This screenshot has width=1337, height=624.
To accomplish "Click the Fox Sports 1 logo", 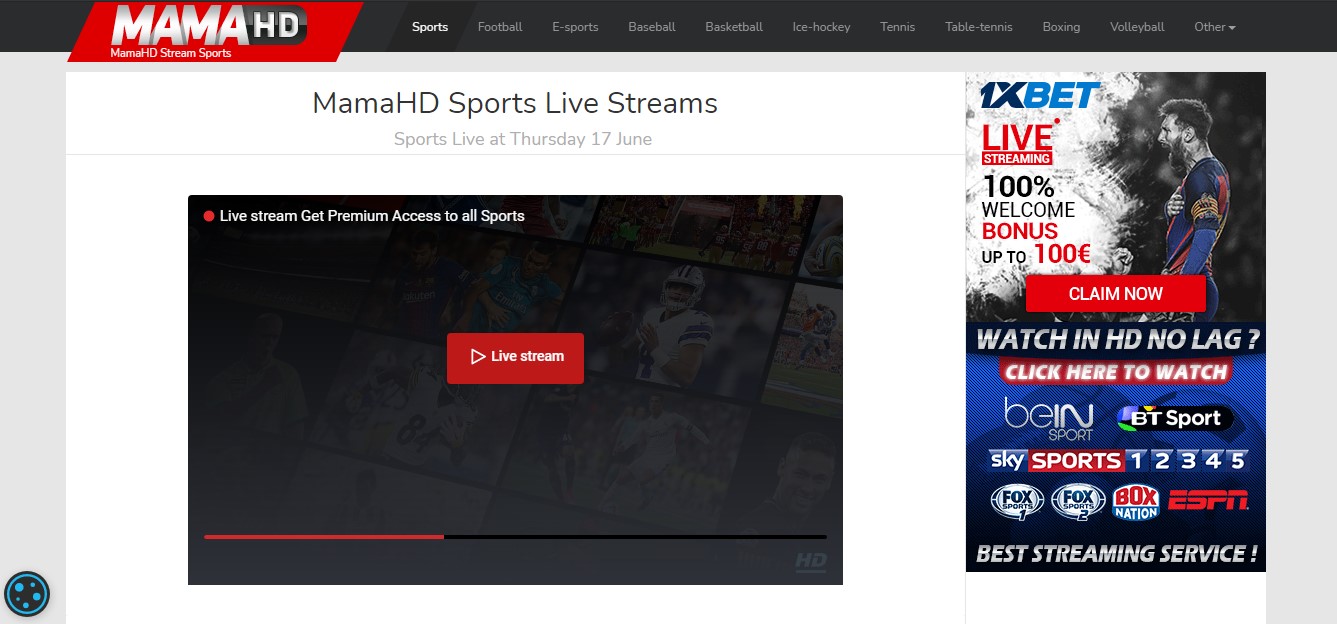I will tap(1017, 501).
